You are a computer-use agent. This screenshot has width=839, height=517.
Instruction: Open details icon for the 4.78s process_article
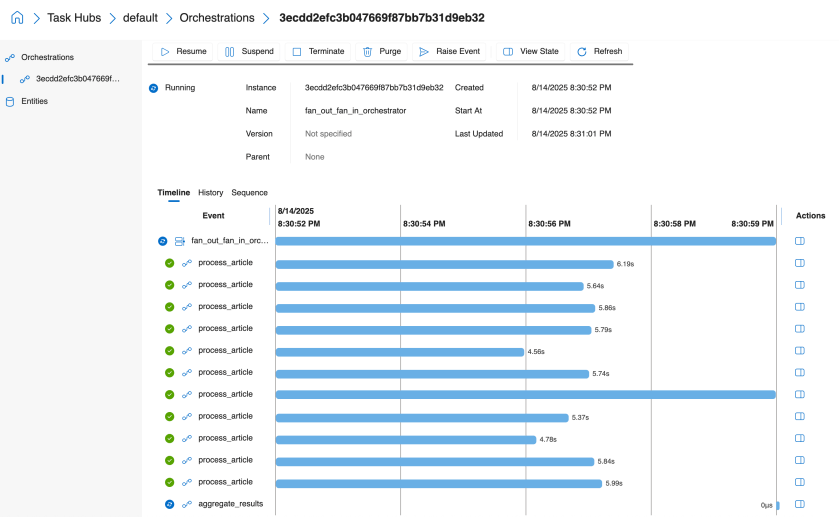[799, 438]
